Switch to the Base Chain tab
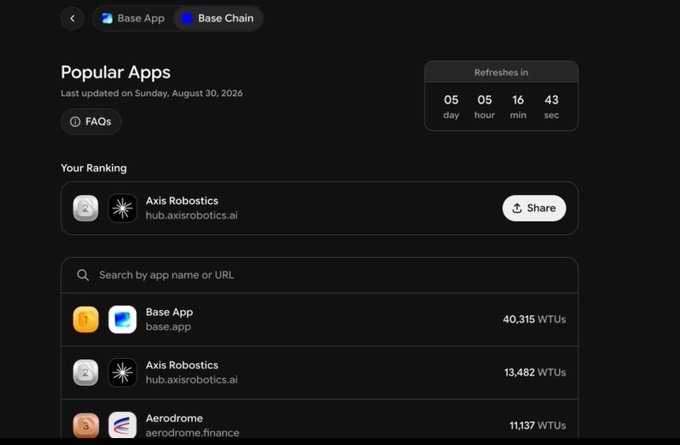Screen dimensions: 680x445 217,18
